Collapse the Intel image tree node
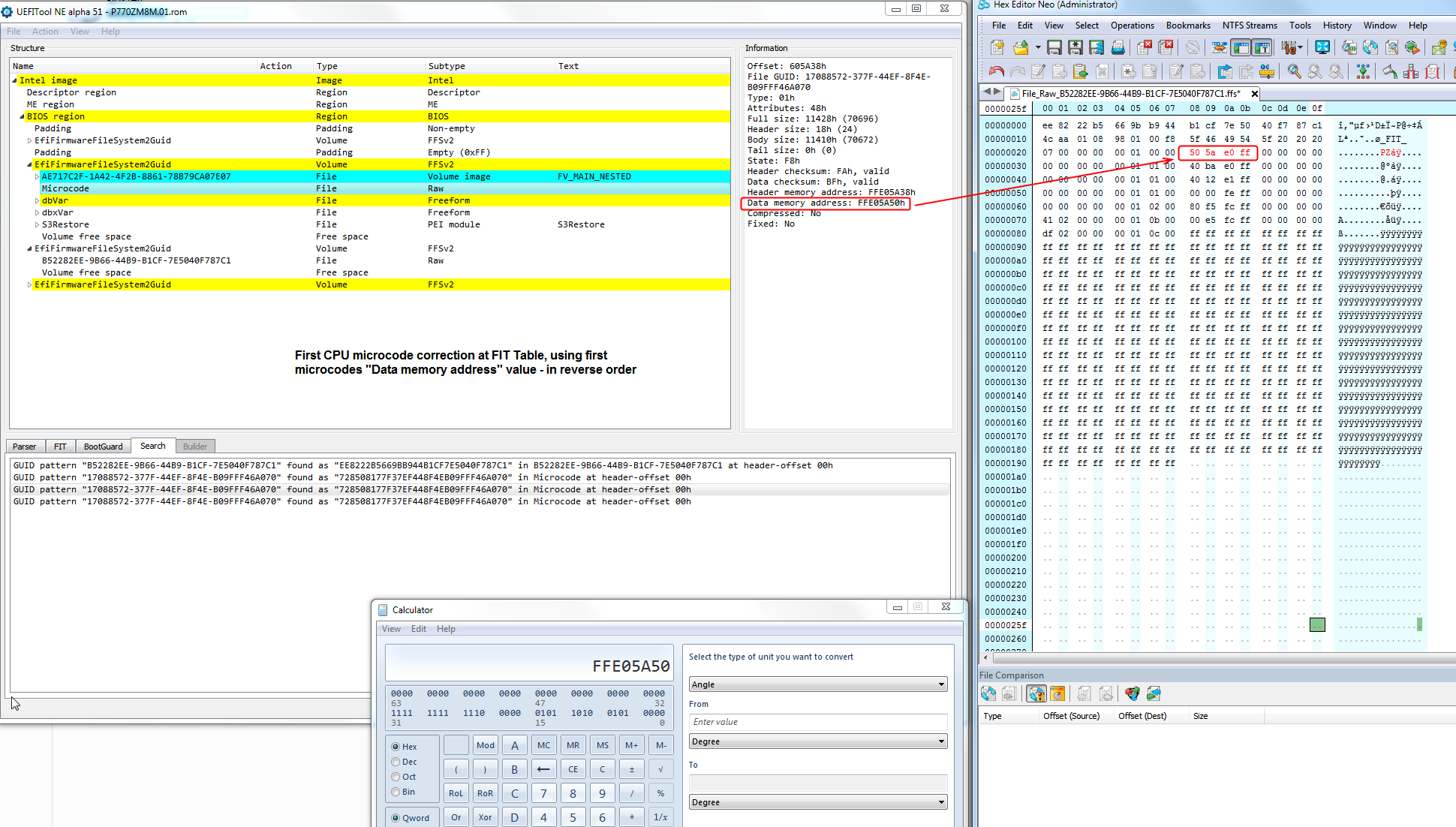The image size is (1456, 827). (x=14, y=80)
